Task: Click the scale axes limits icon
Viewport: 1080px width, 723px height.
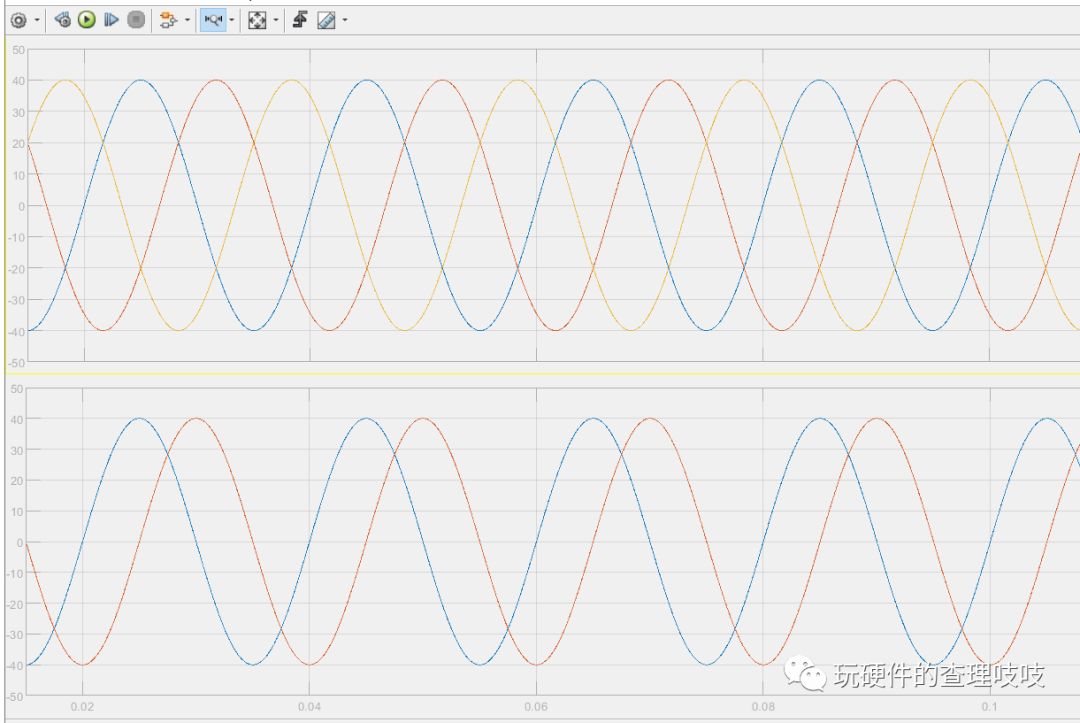Action: pos(257,20)
